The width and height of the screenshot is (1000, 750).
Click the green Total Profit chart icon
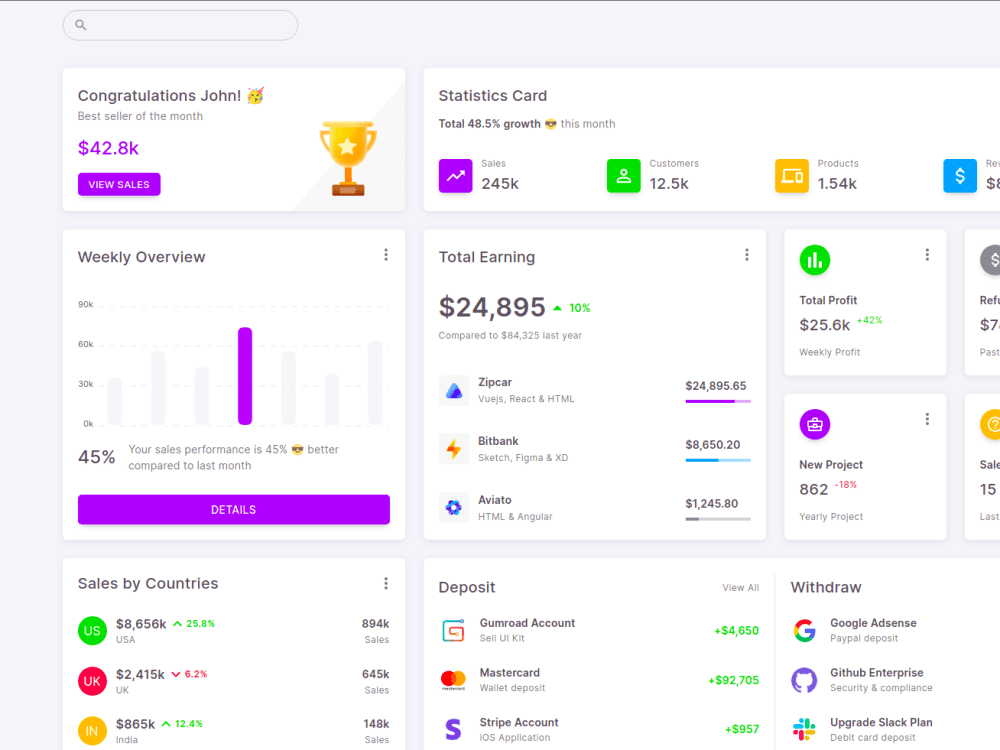[814, 260]
